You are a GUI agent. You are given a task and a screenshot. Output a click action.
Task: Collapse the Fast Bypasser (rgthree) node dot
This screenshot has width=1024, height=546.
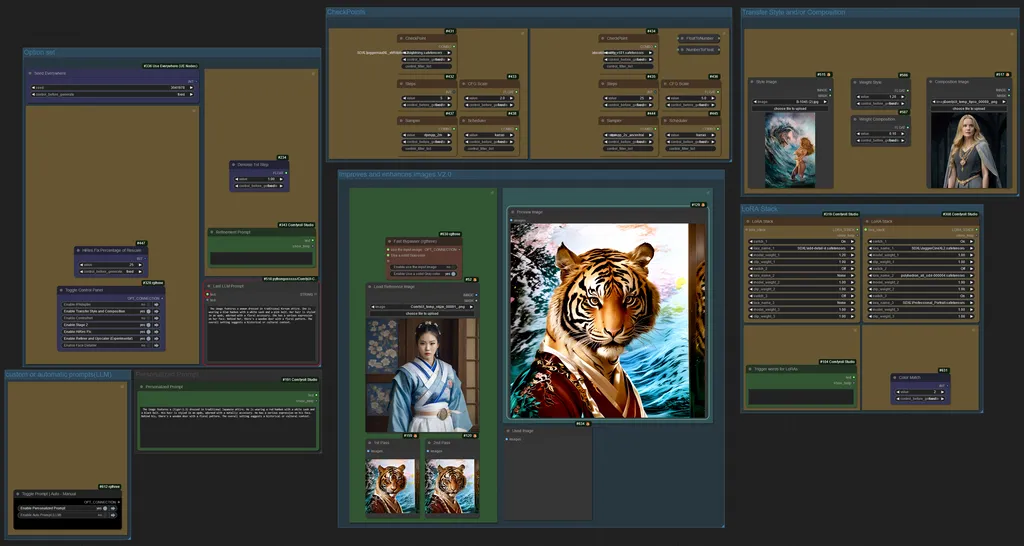point(390,241)
